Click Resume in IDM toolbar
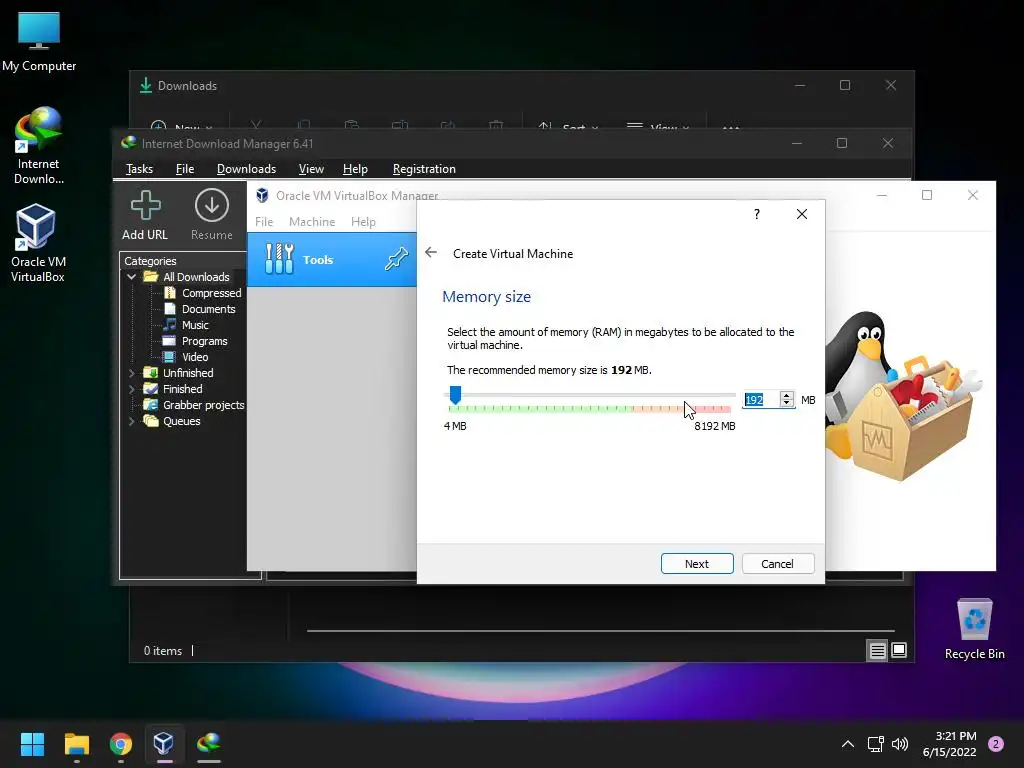The width and height of the screenshot is (1024, 768). tap(212, 215)
